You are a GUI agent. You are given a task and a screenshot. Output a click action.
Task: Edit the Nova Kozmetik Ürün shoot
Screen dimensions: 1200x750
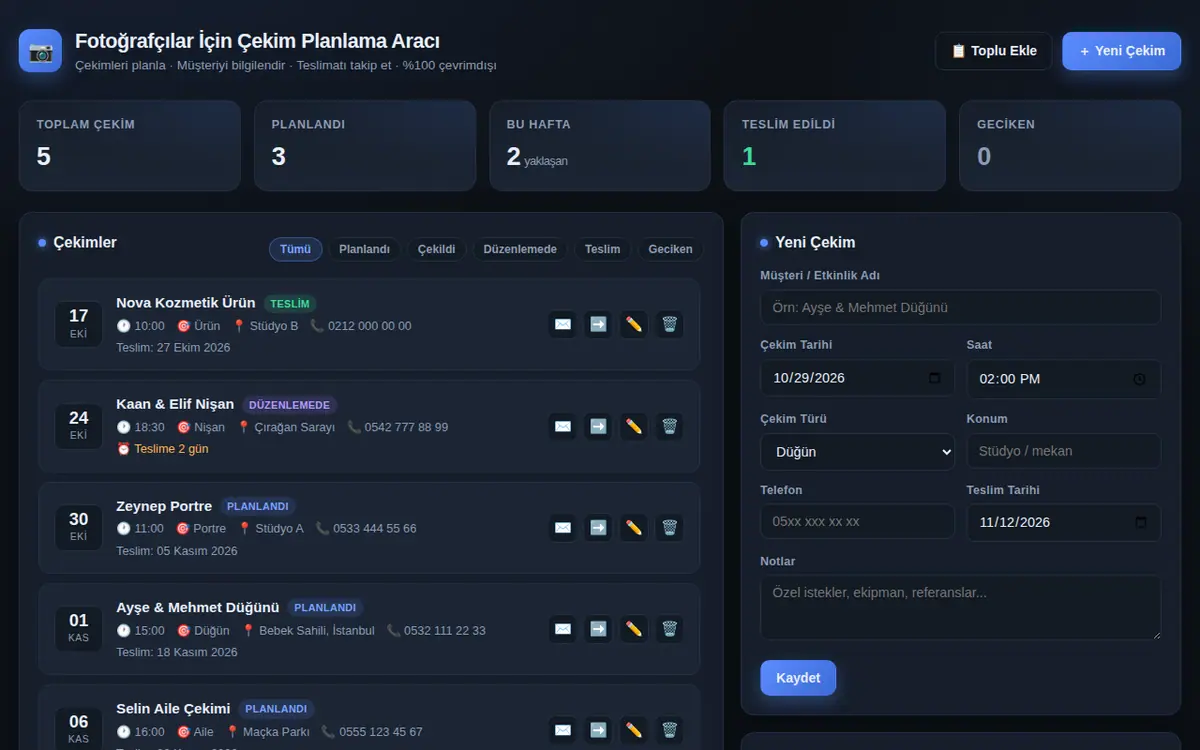click(634, 325)
